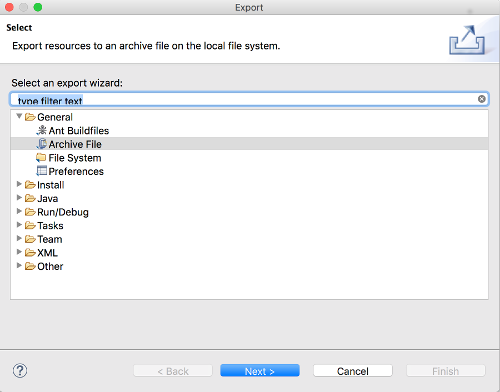Select the File System label

pyautogui.click(x=75, y=158)
